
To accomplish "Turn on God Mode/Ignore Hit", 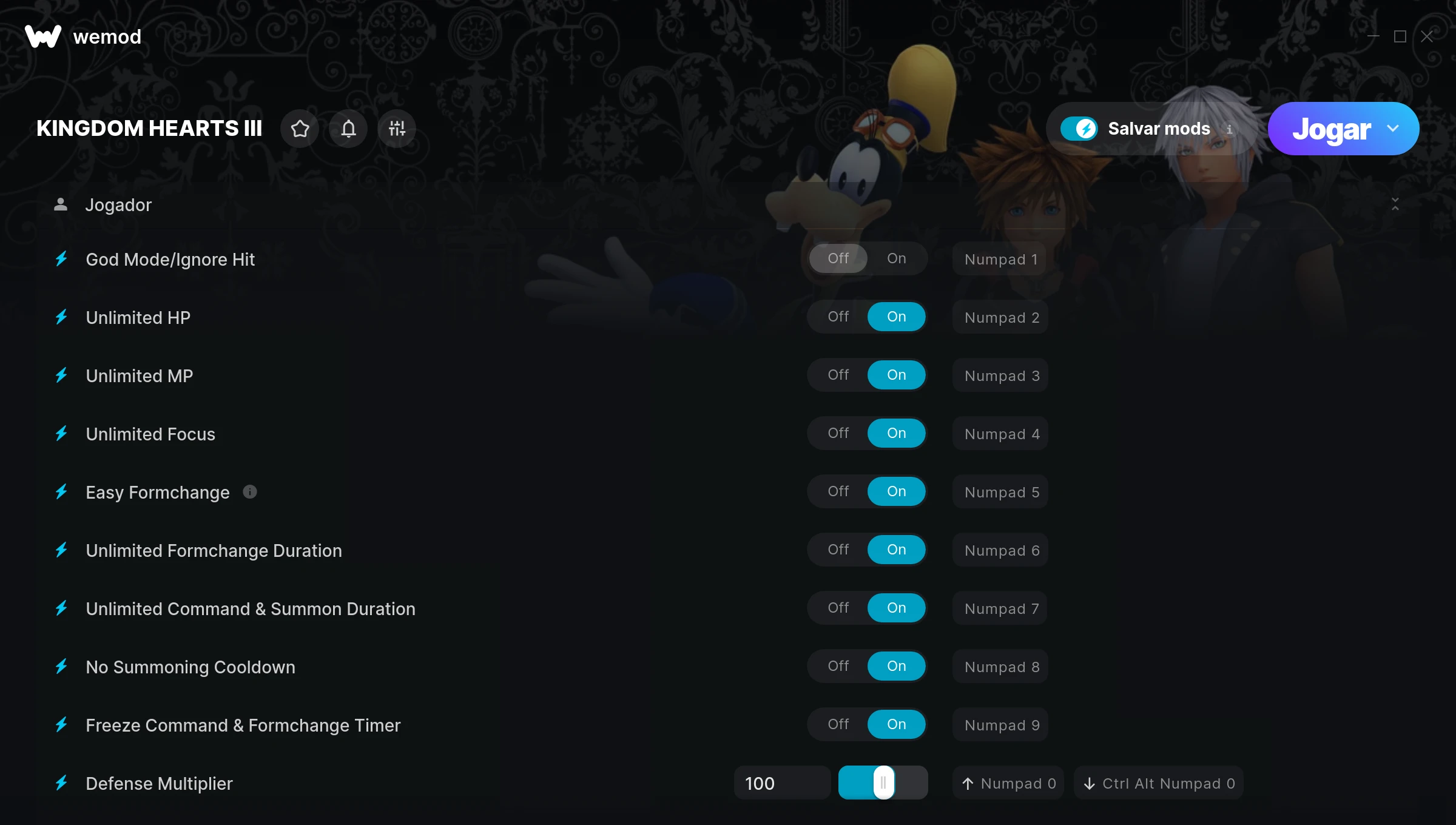I will pos(896,258).
